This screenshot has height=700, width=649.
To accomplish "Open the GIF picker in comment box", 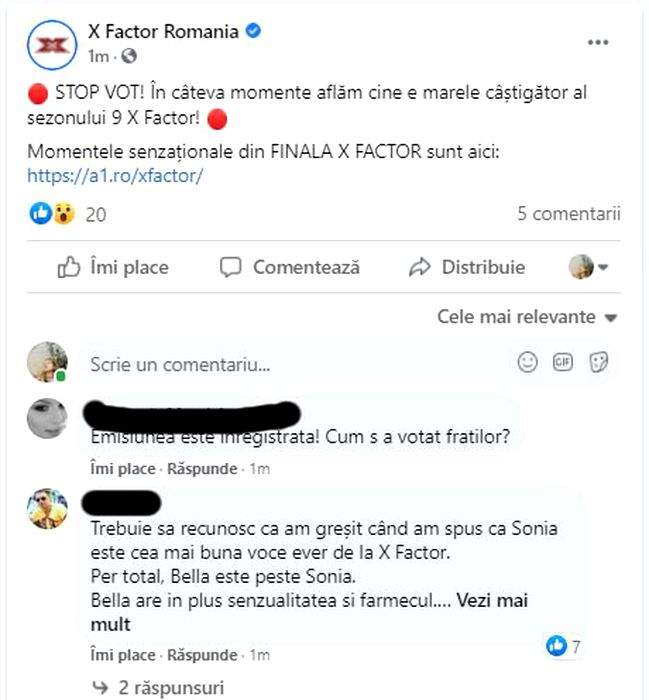I will point(563,362).
